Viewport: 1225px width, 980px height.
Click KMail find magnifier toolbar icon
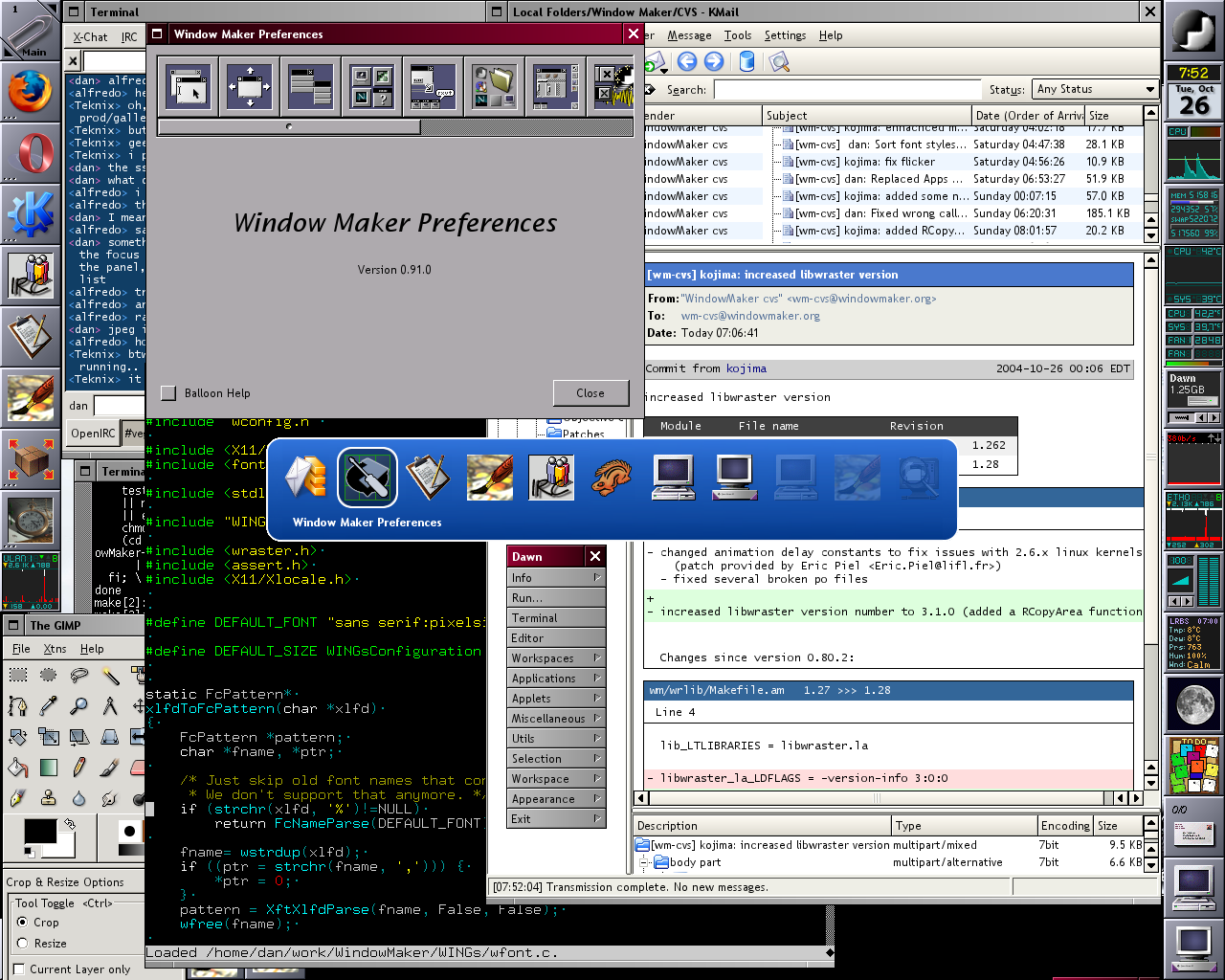[x=779, y=62]
